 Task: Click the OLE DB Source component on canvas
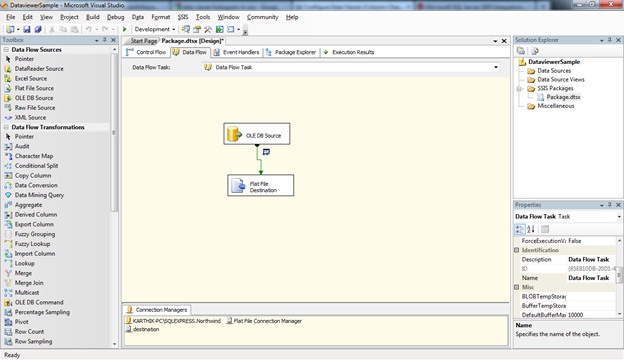pos(257,134)
